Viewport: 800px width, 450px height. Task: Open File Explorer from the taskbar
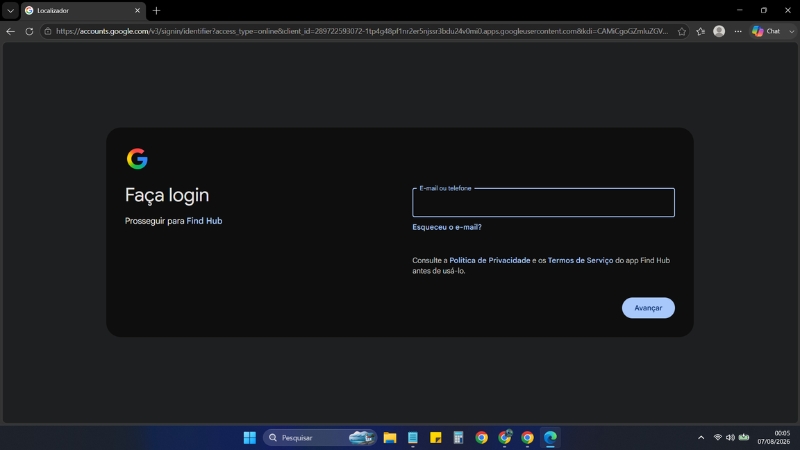(390, 437)
